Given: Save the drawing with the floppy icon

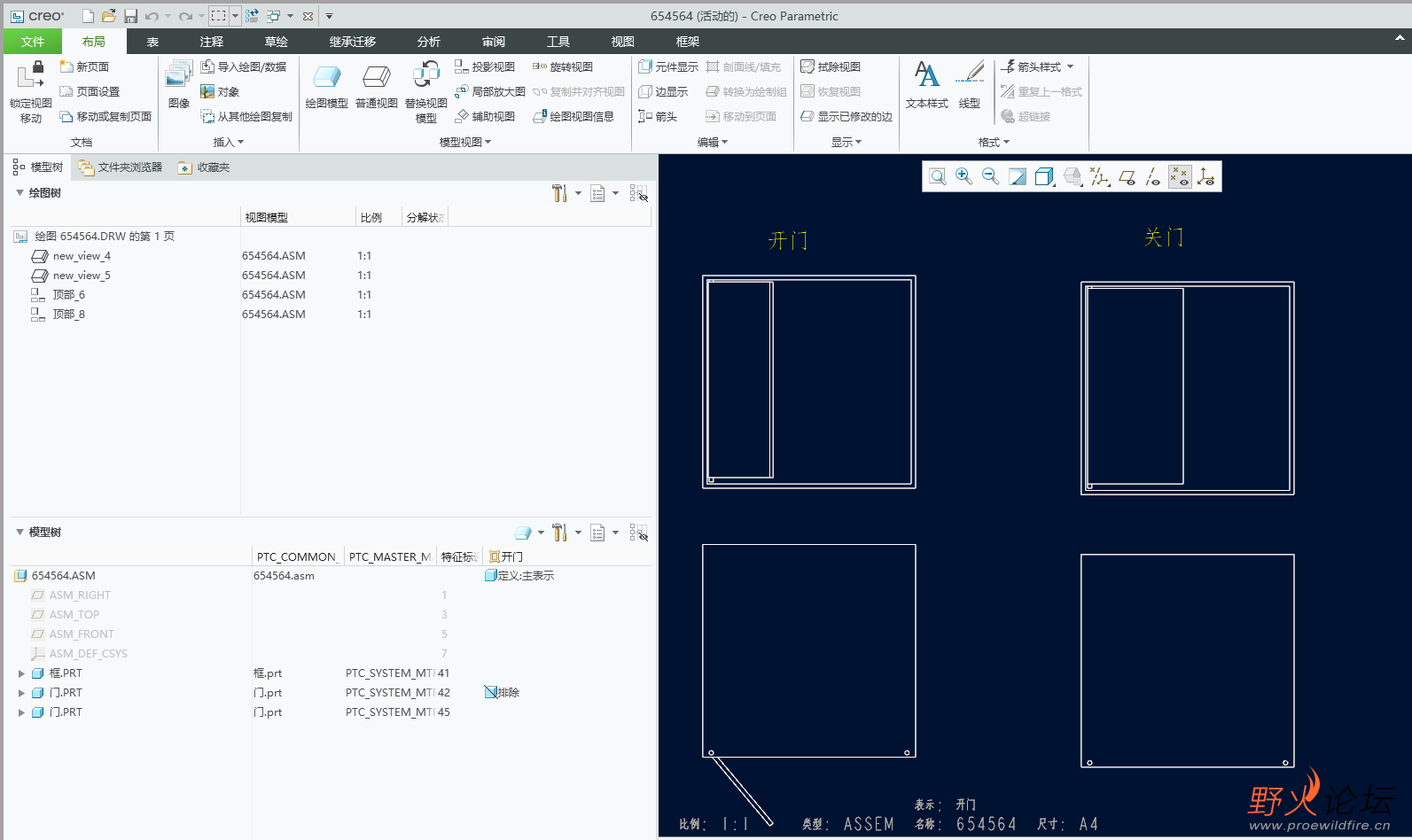Looking at the screenshot, I should pos(130,16).
